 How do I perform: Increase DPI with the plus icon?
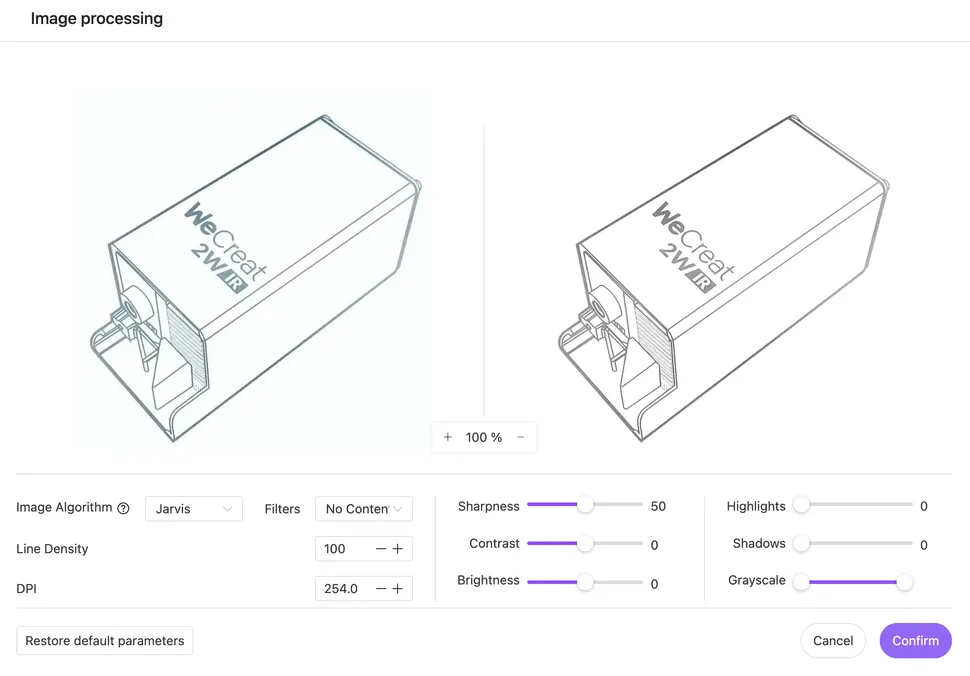(397, 589)
